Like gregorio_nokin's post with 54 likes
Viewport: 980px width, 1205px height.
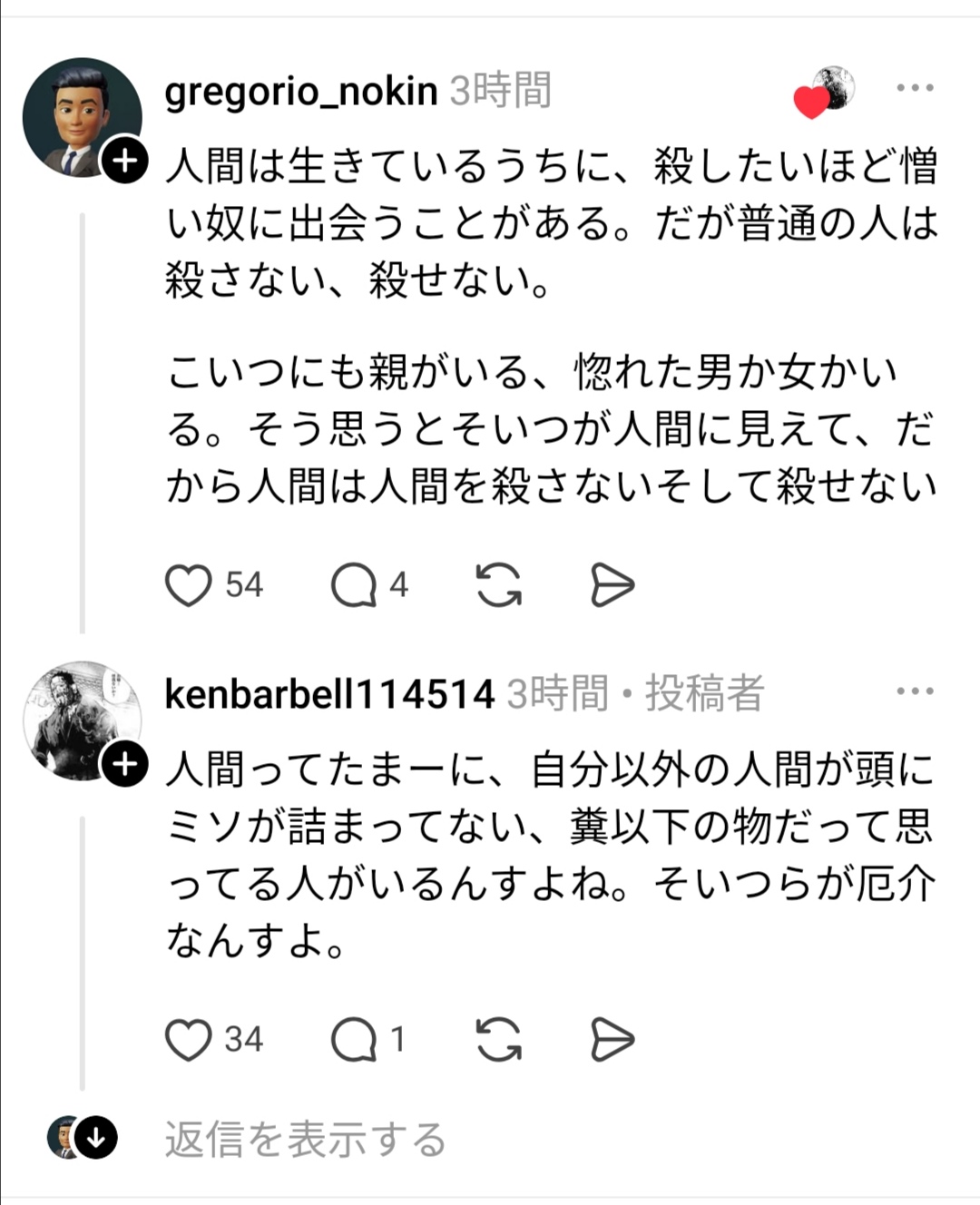[188, 585]
